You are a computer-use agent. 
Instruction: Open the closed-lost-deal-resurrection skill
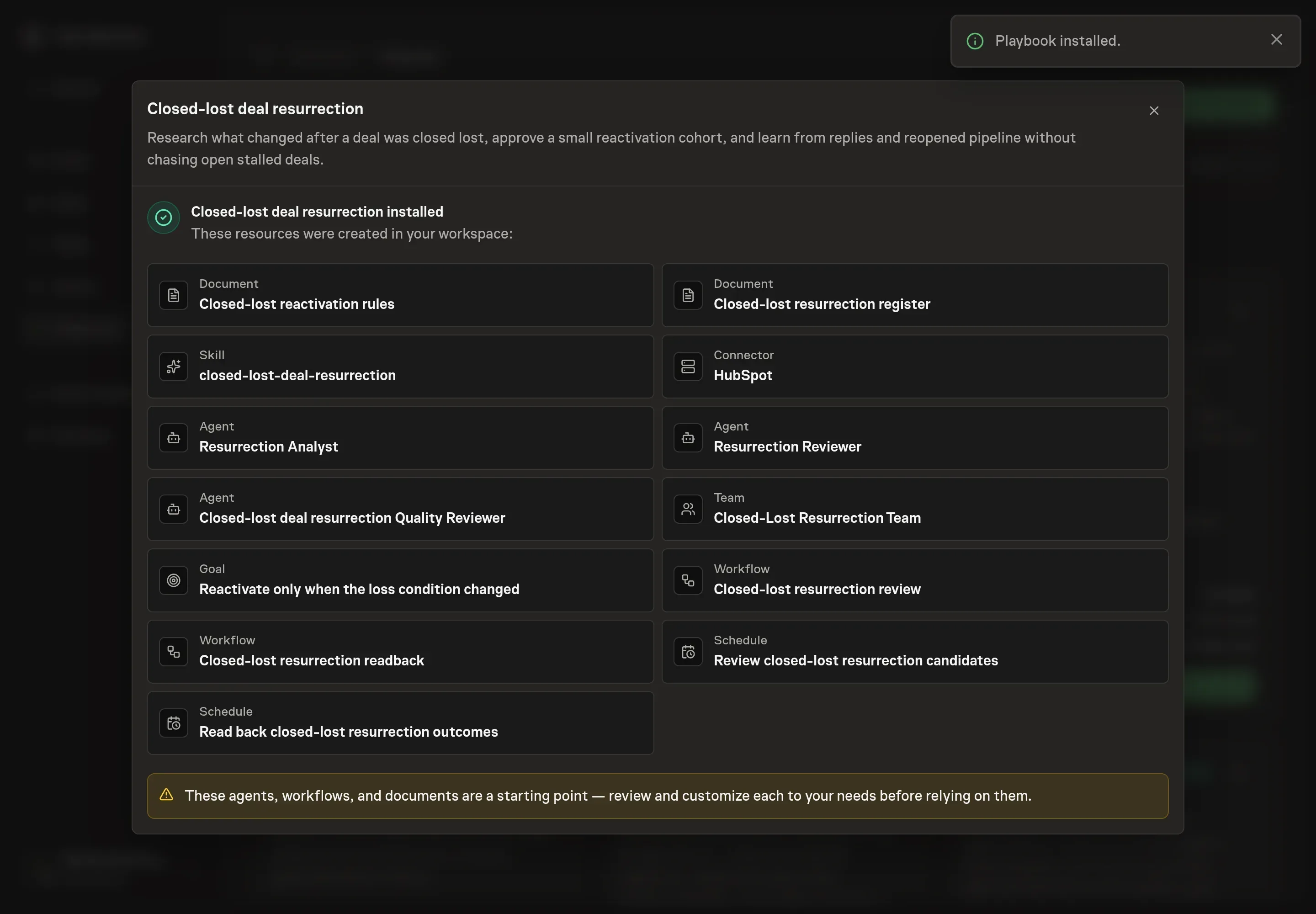coord(400,367)
